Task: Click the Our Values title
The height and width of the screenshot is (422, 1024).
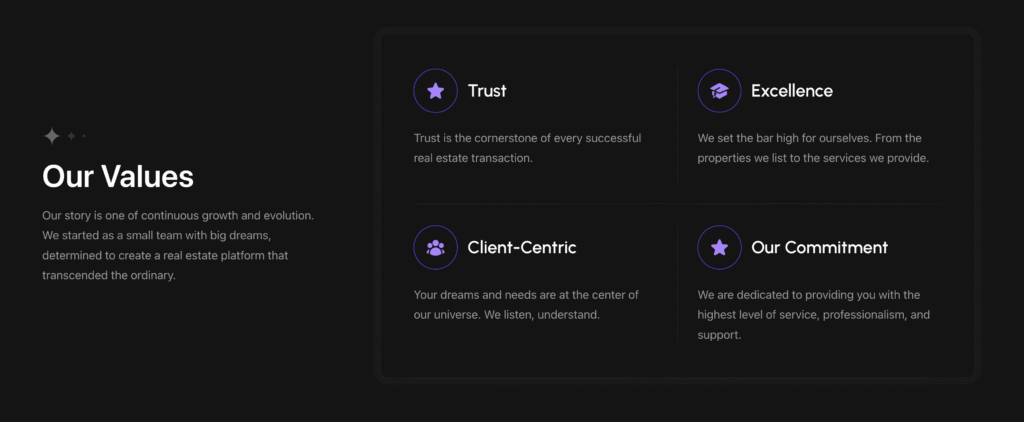Action: 118,176
